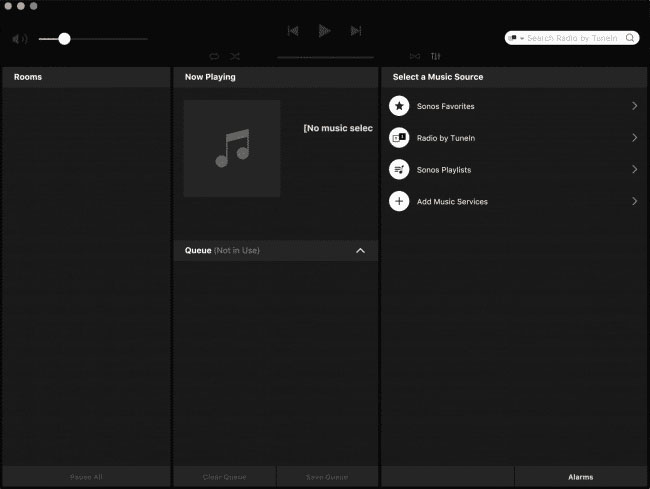
Task: Mute the volume speaker icon
Action: pos(20,39)
